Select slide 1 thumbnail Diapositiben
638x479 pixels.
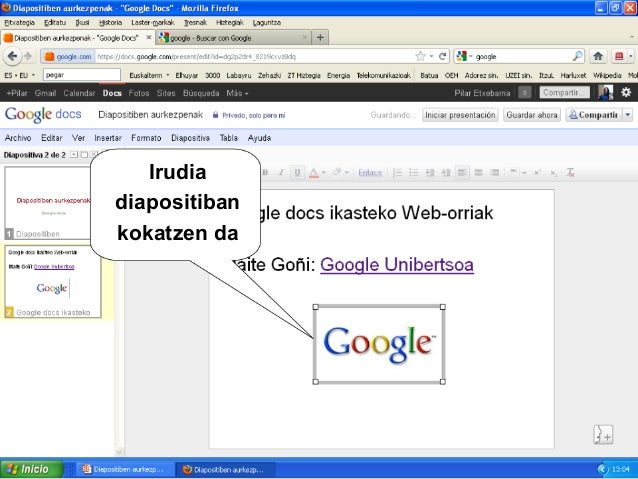tap(48, 203)
